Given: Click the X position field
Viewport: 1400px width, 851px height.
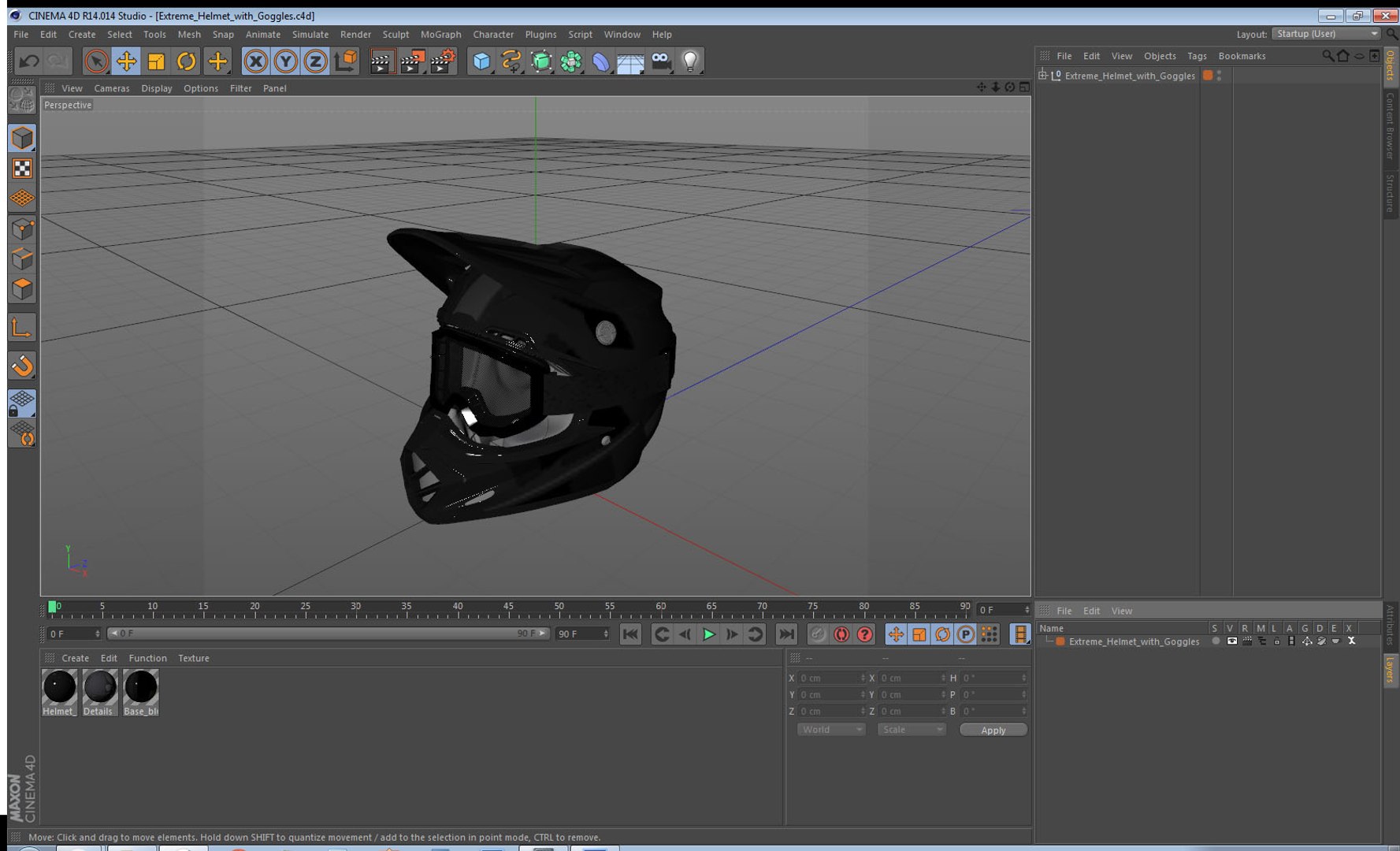Looking at the screenshot, I should pyautogui.click(x=832, y=678).
